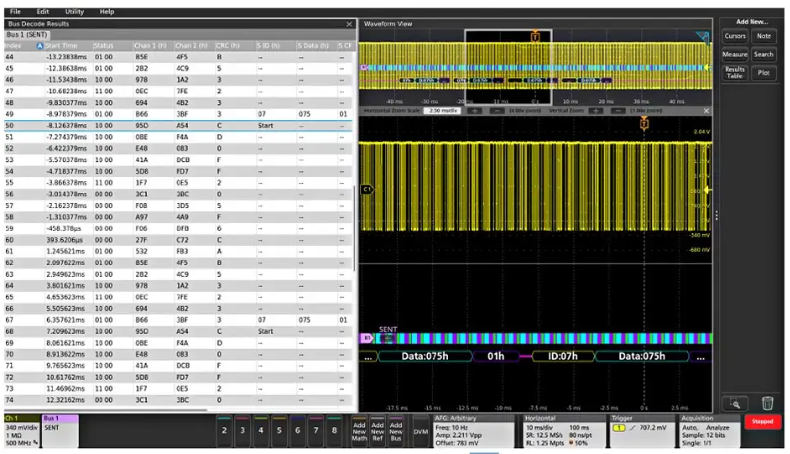Open the Ch 1 channel badge
The image size is (790, 454).
pyautogui.click(x=22, y=431)
